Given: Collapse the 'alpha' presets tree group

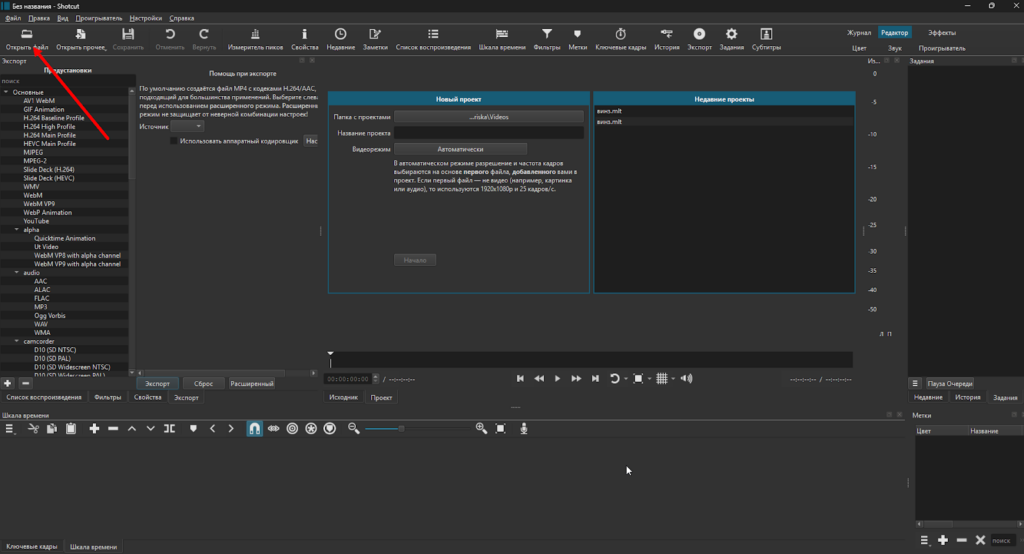Looking at the screenshot, I should click(x=16, y=230).
